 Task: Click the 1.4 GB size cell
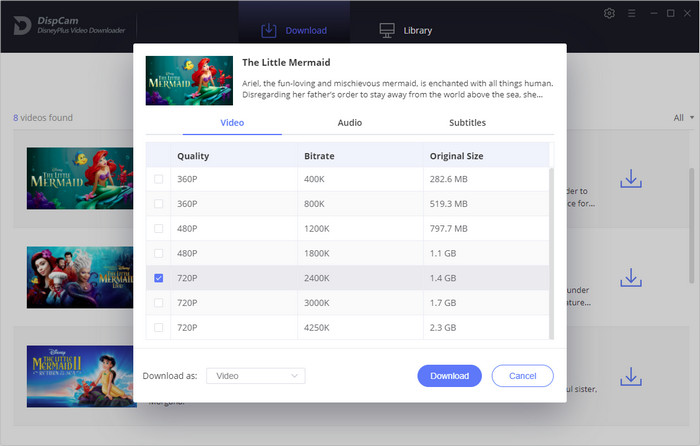(443, 278)
